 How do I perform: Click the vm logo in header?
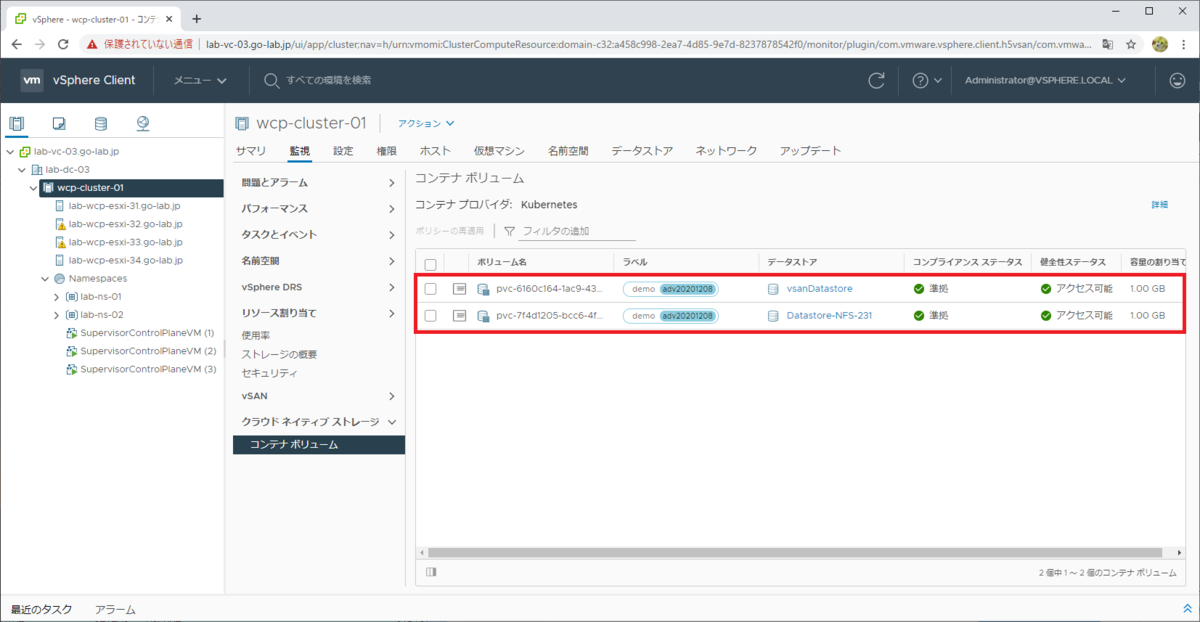click(x=32, y=80)
